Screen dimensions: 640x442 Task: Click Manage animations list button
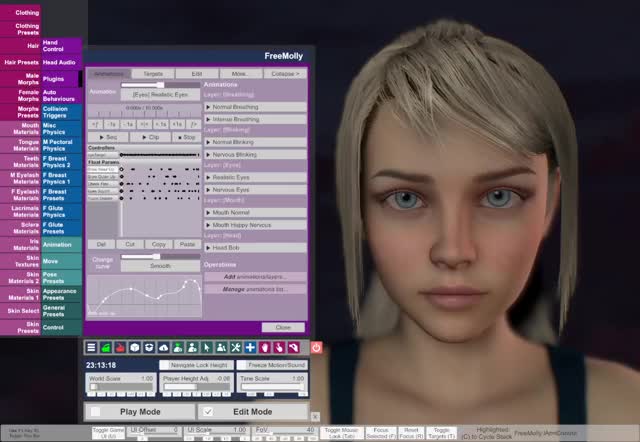tap(256, 289)
